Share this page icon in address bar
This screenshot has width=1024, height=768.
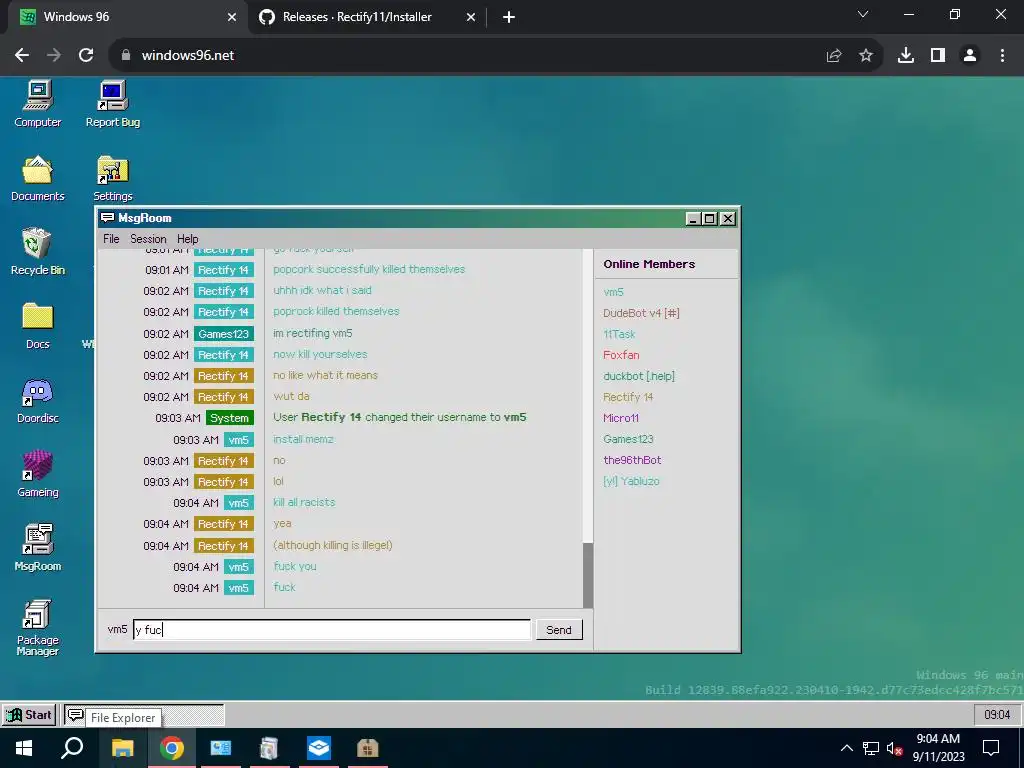coord(834,56)
